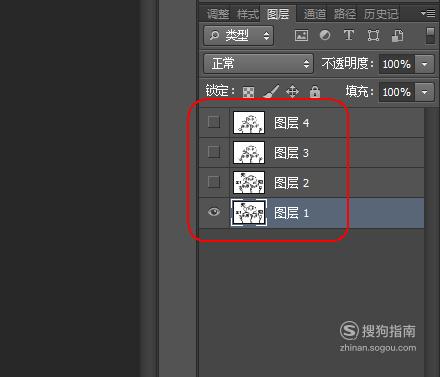Open the layers panel flyout menu

428,14
